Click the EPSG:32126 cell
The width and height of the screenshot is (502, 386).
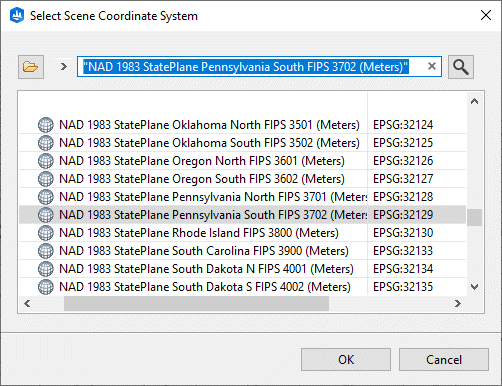click(403, 161)
